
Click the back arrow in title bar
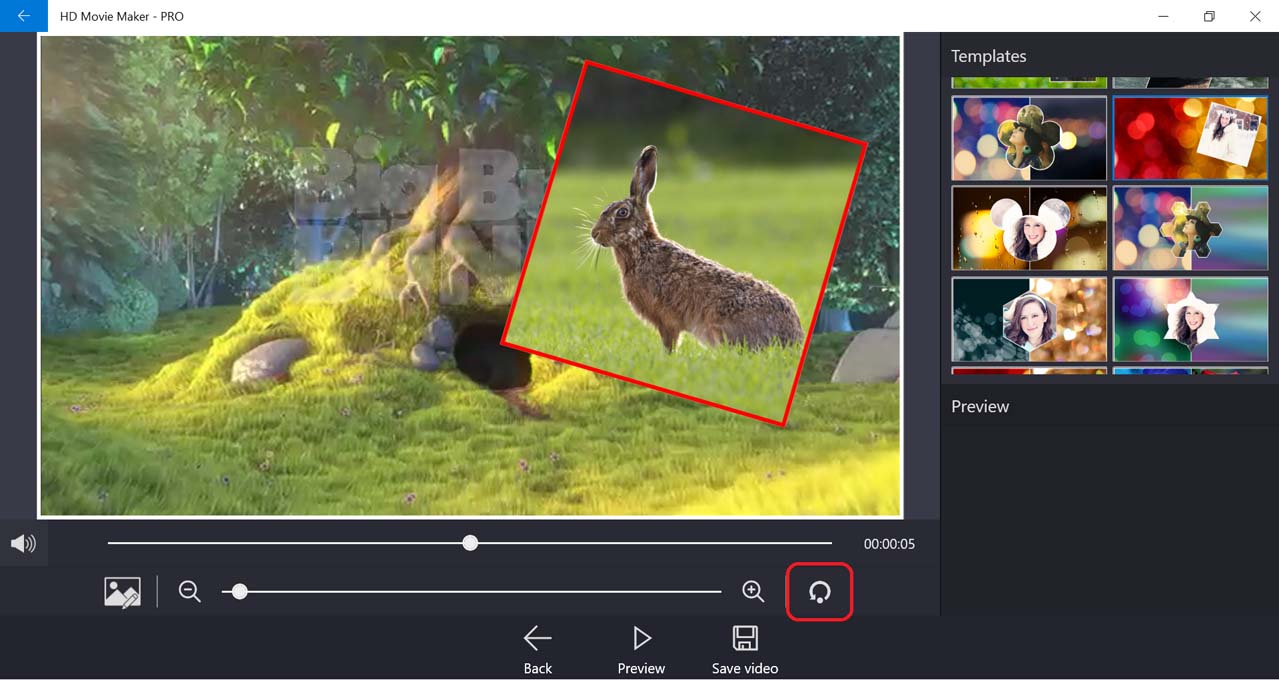(x=23, y=16)
